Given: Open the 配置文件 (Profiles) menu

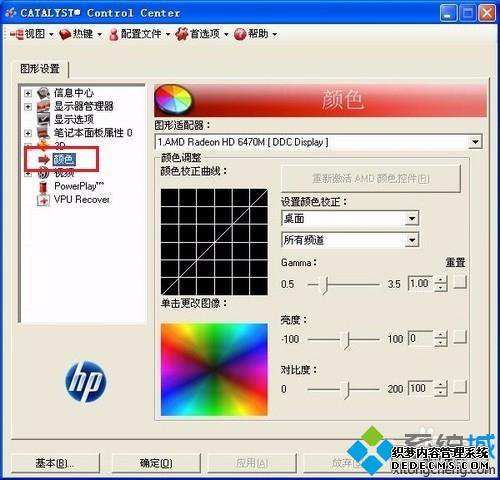Looking at the screenshot, I should [x=140, y=34].
